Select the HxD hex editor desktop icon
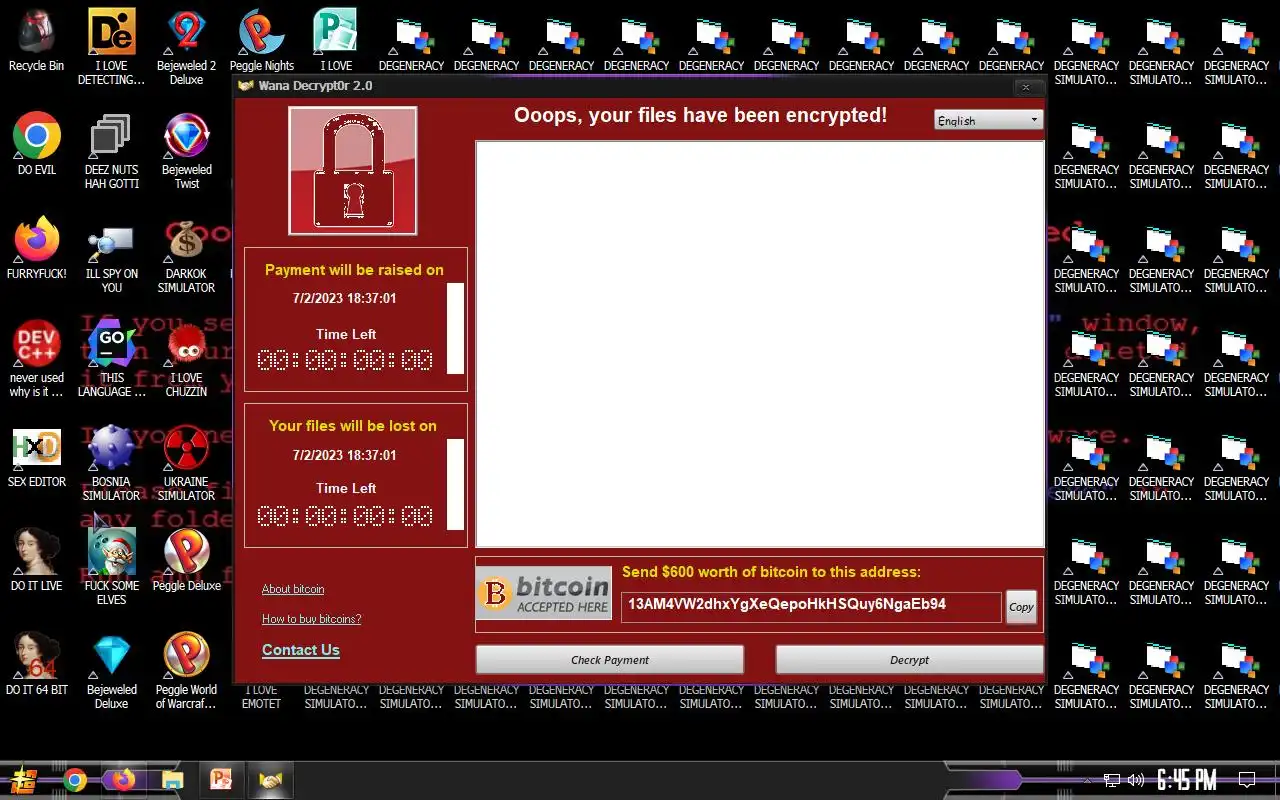Viewport: 1280px width, 800px height. pyautogui.click(x=37, y=456)
